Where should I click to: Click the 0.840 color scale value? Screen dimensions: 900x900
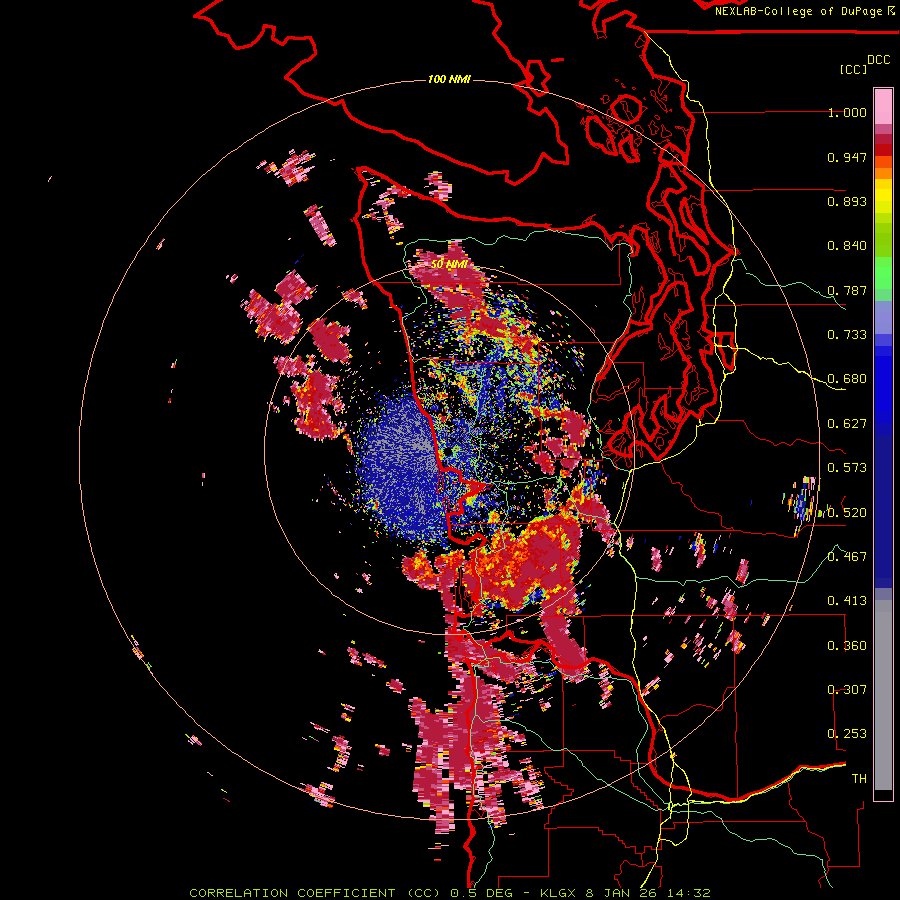pos(847,246)
